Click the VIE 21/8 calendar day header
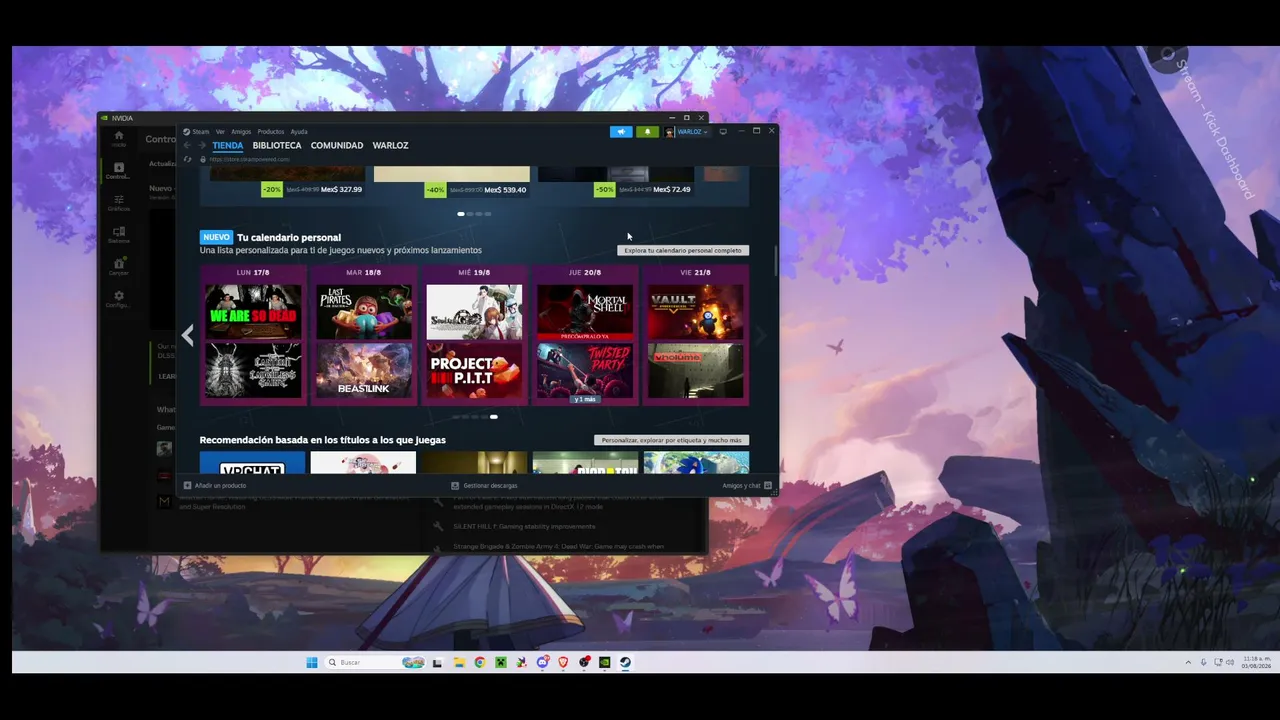The image size is (1280, 720). 695,272
